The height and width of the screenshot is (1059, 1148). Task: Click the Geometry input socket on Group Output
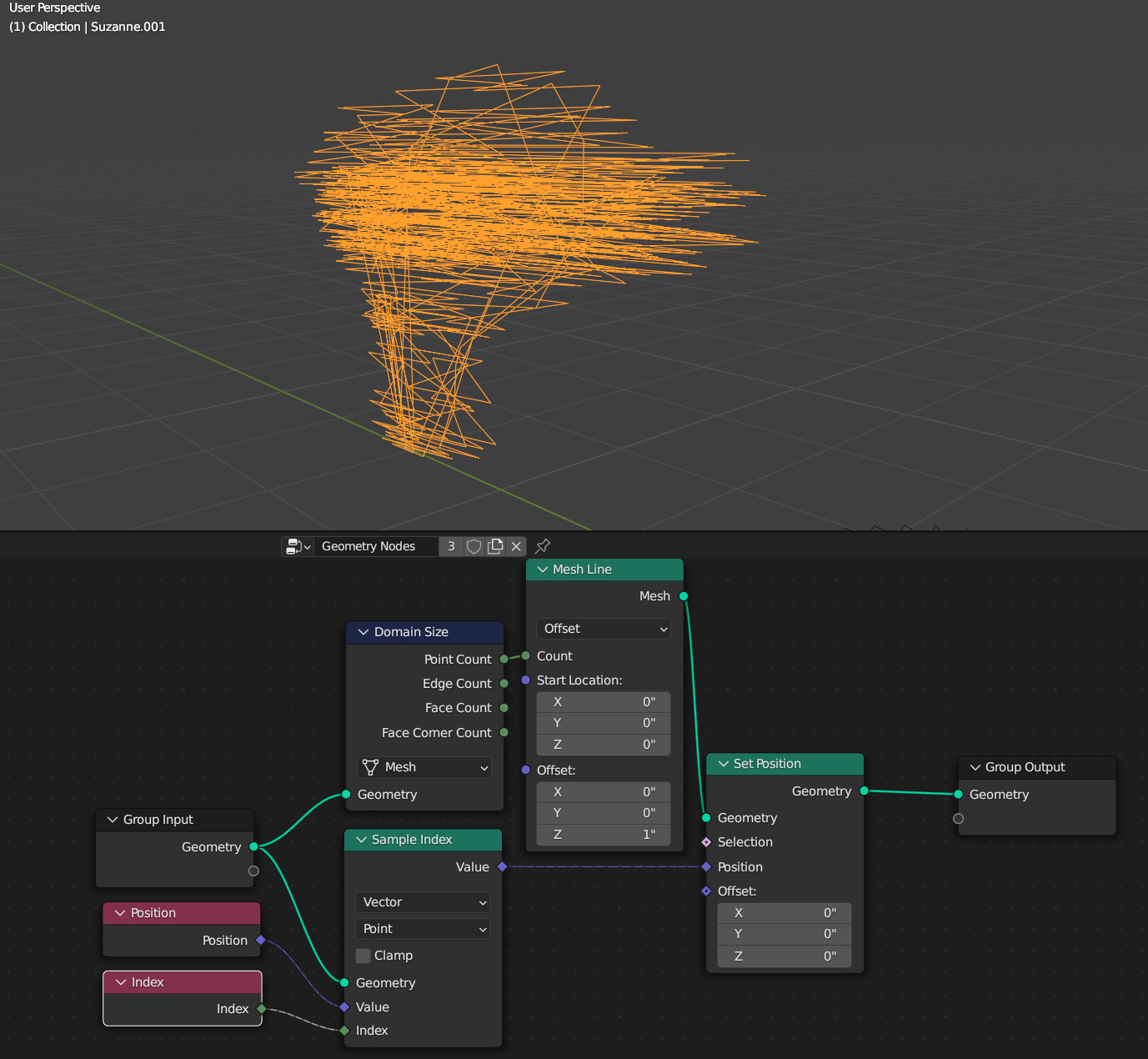tap(959, 795)
